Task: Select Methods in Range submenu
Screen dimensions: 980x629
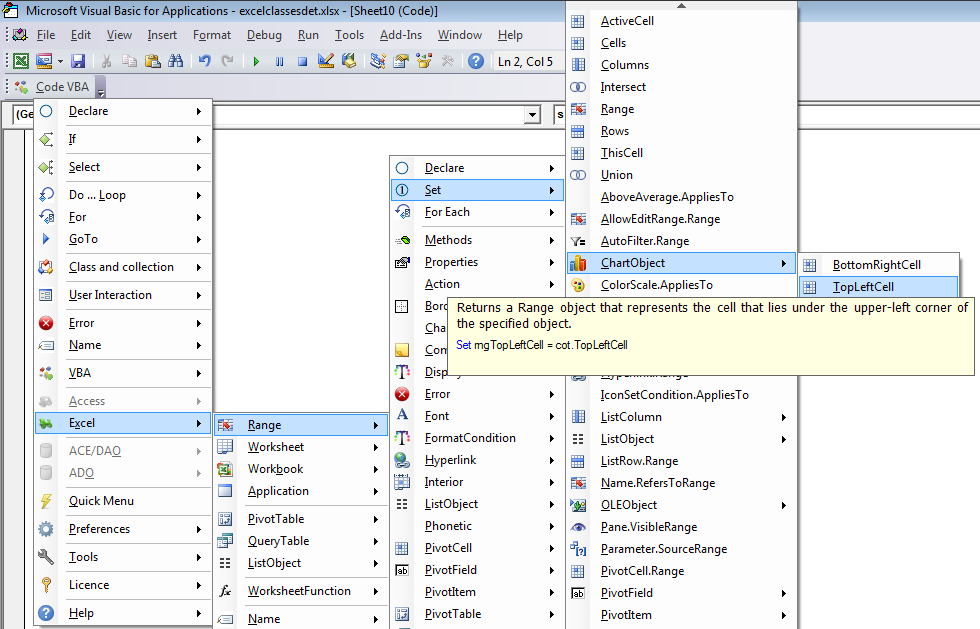Action: 477,240
